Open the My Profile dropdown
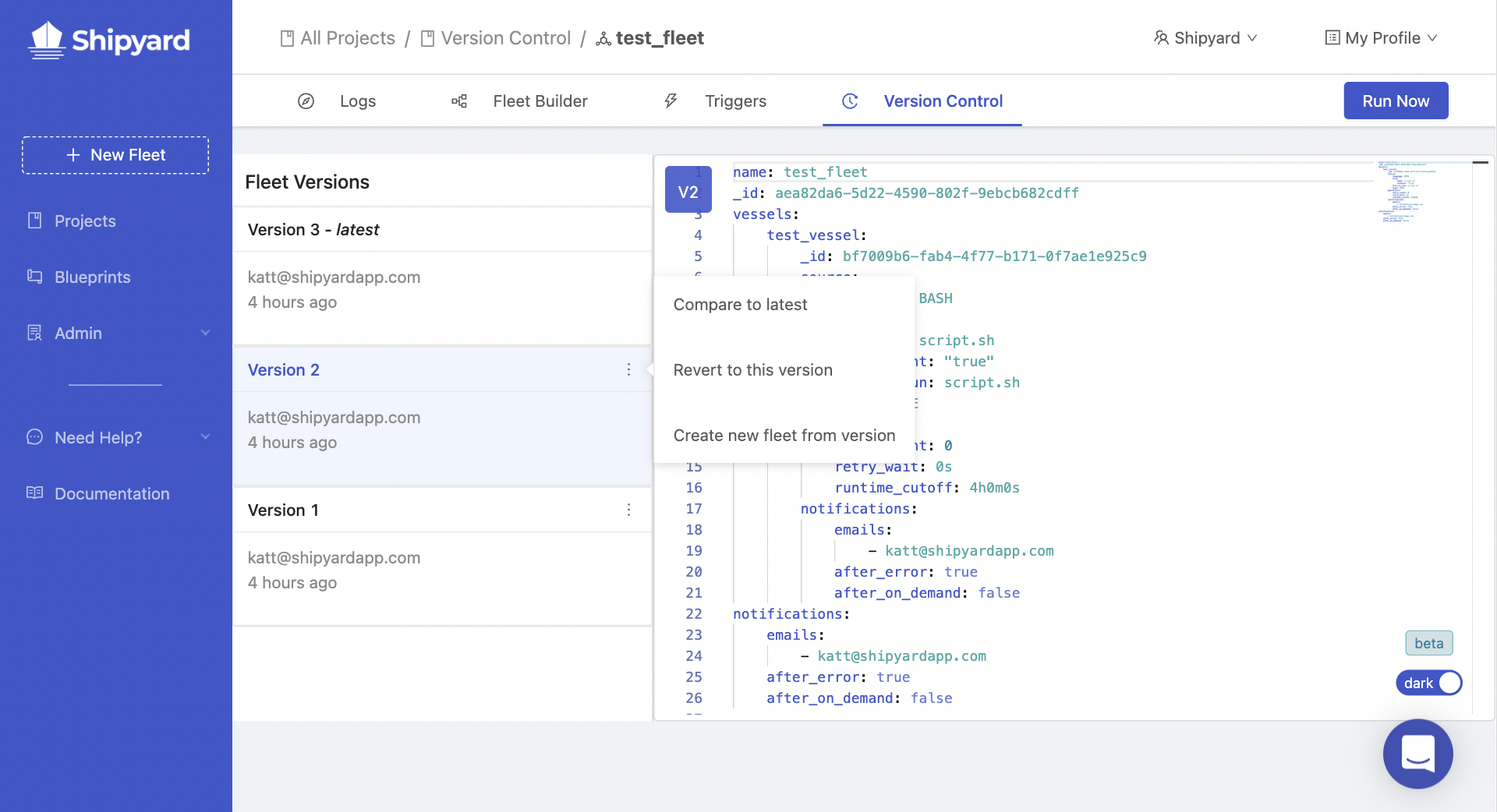The height and width of the screenshot is (812, 1497). 1381,37
